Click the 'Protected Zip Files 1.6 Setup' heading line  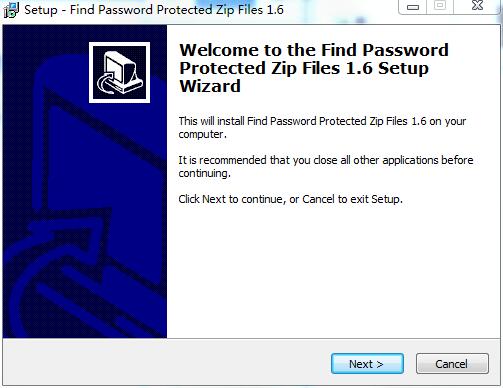[x=304, y=68]
